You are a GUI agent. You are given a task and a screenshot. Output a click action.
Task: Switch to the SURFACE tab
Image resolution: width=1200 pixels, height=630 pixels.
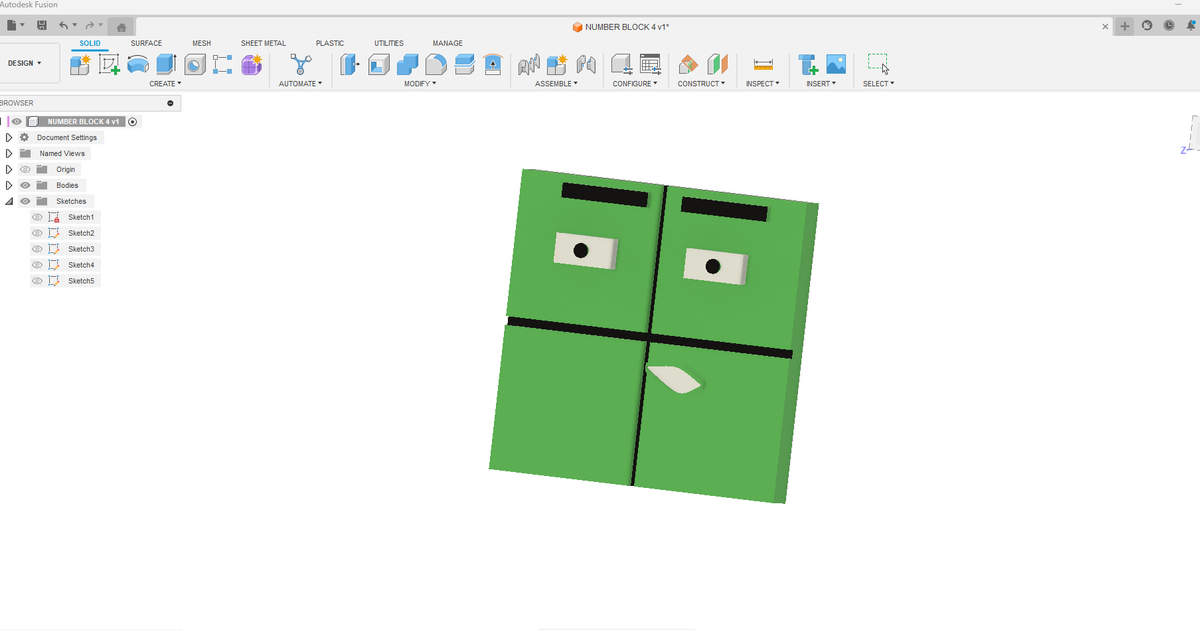pyautogui.click(x=146, y=43)
